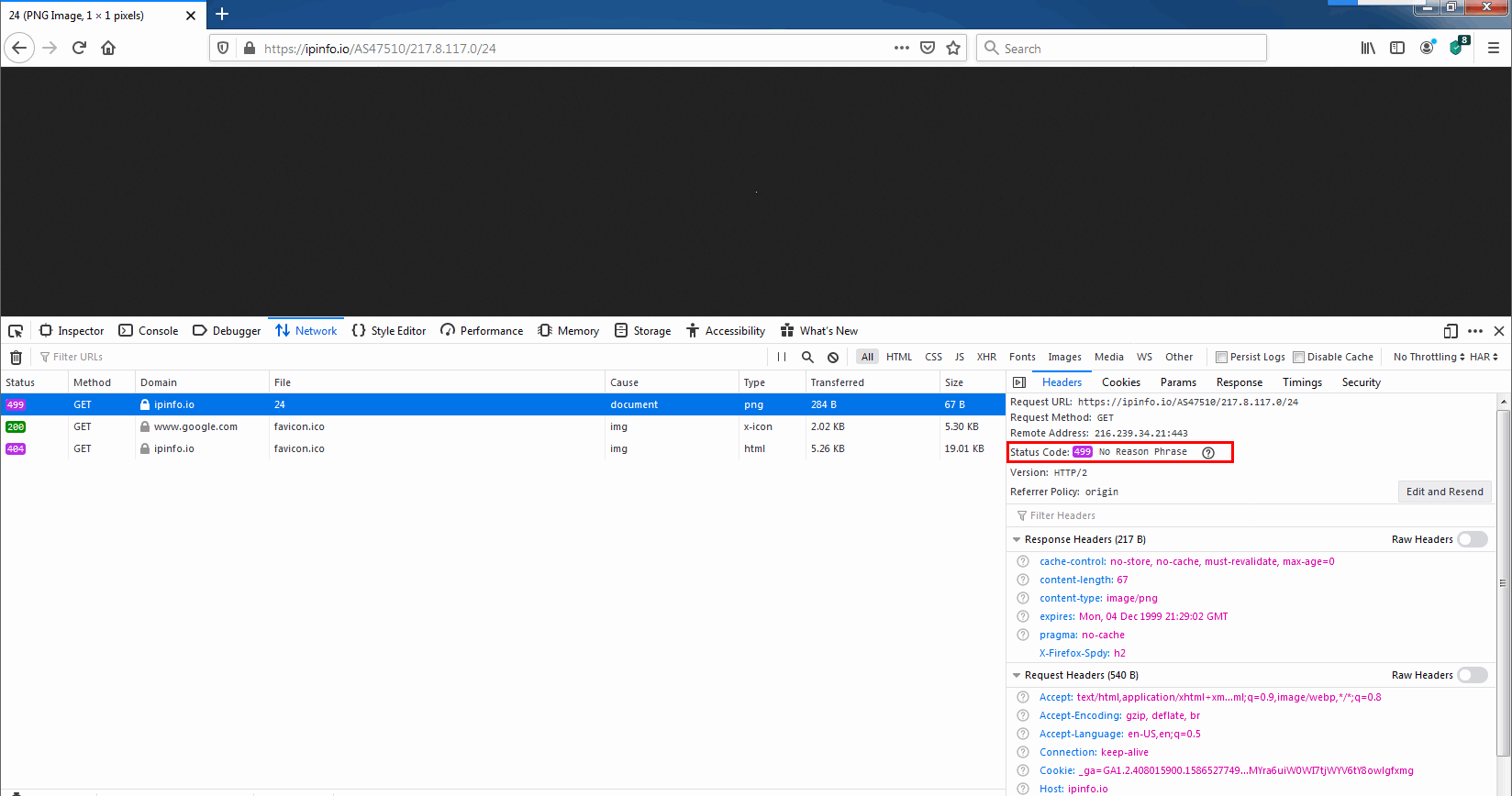Reload the current page

[79, 49]
